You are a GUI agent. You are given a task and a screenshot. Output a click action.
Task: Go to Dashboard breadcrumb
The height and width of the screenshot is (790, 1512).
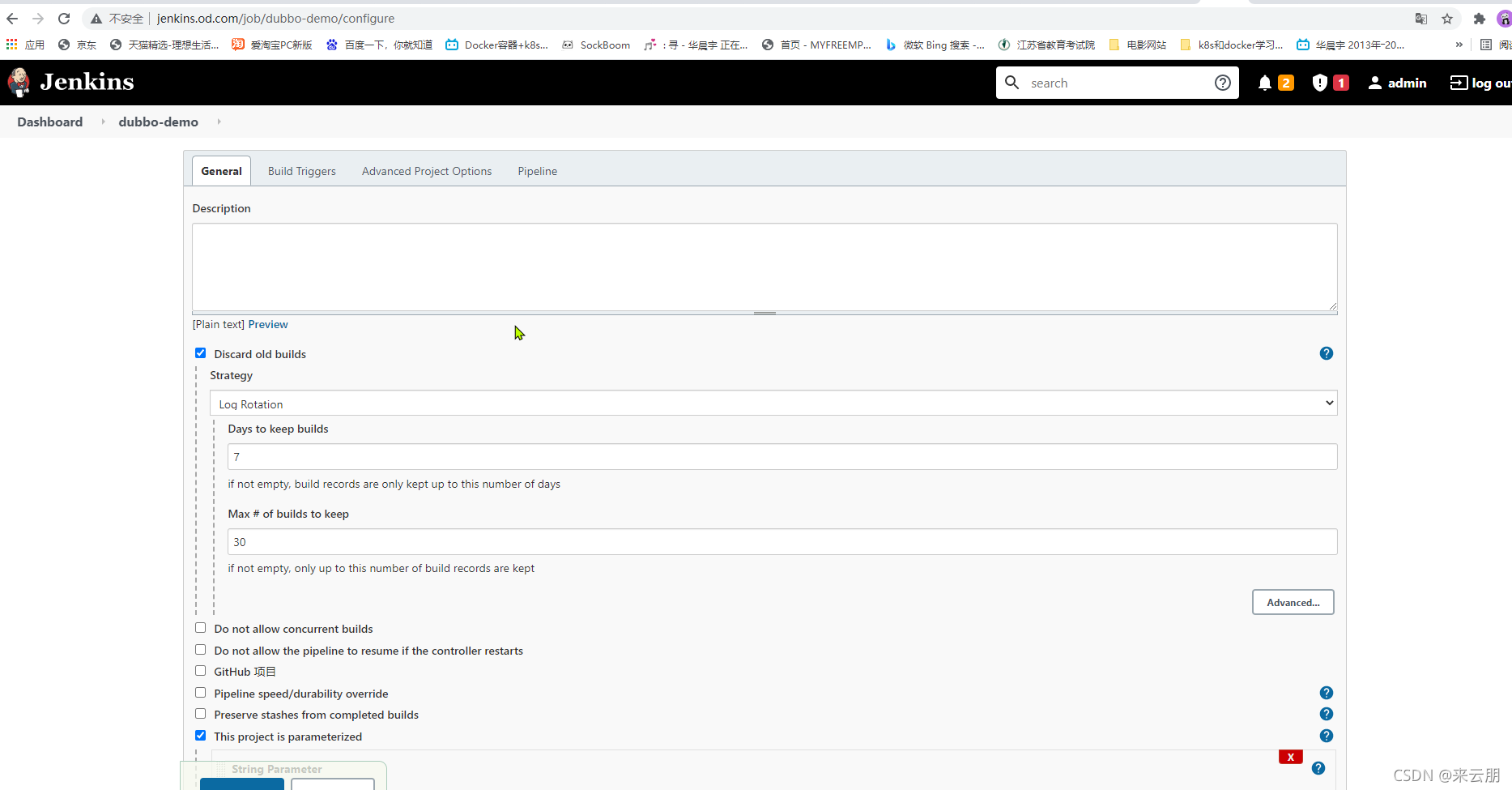point(50,122)
